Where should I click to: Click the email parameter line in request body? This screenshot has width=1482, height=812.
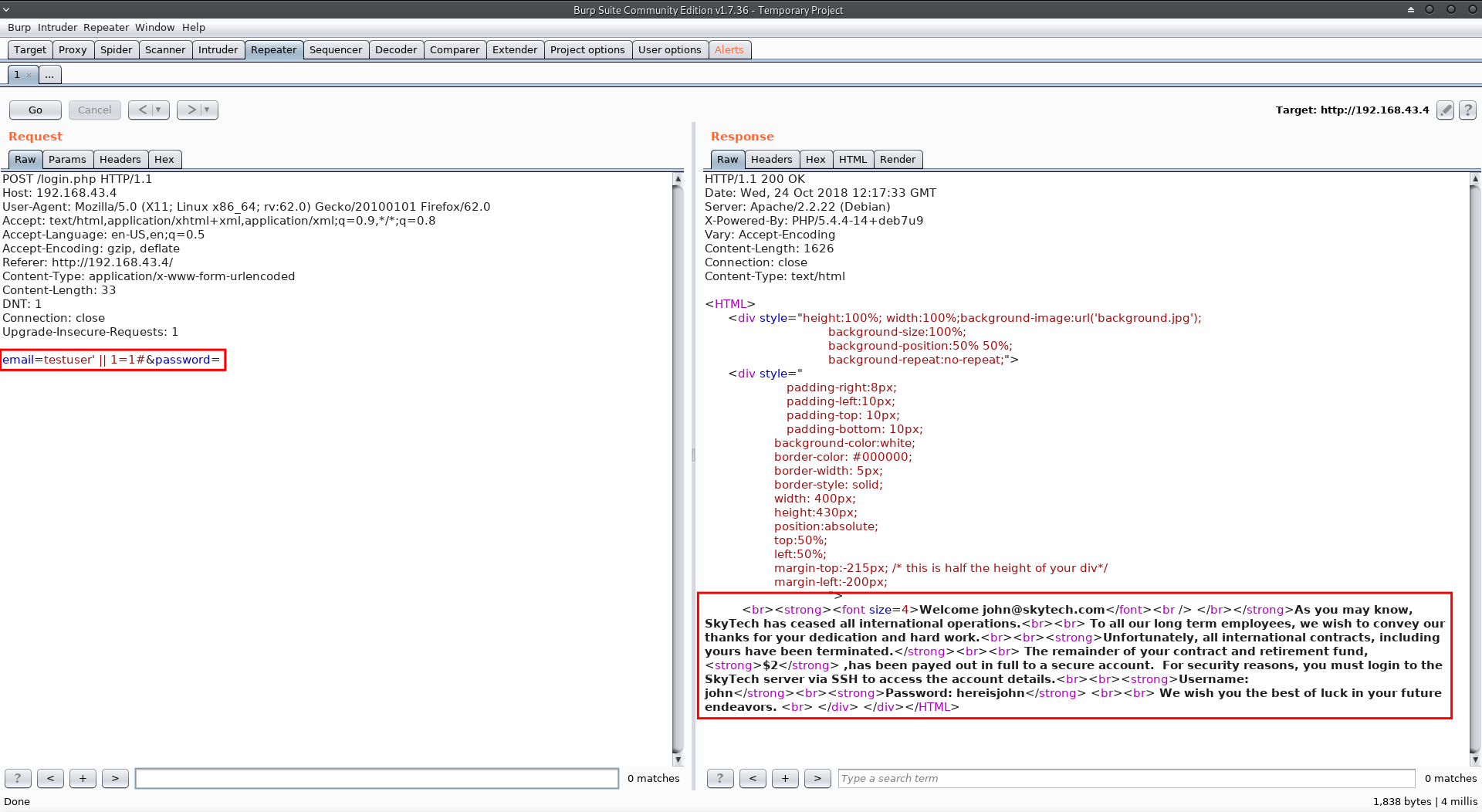112,360
